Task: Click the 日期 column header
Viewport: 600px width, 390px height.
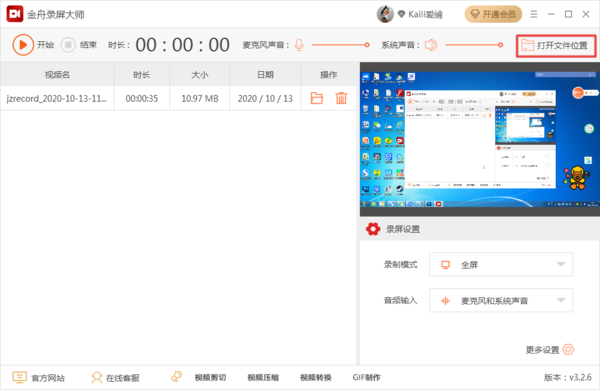Action: [265, 75]
